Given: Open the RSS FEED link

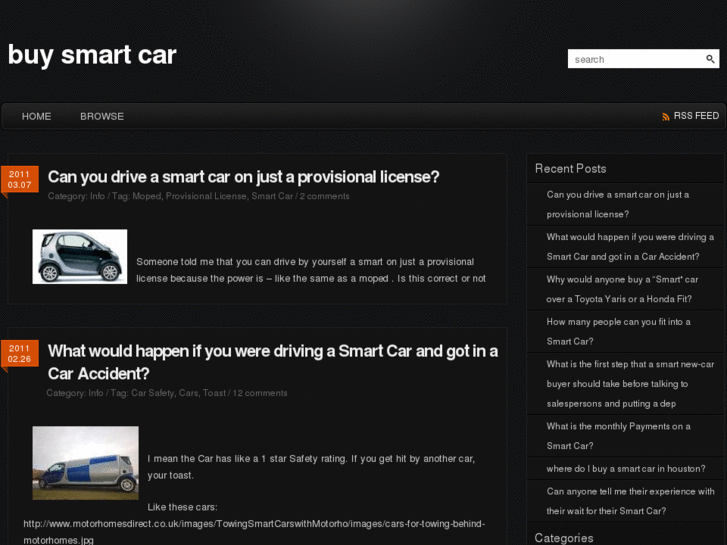Looking at the screenshot, I should pos(696,116).
